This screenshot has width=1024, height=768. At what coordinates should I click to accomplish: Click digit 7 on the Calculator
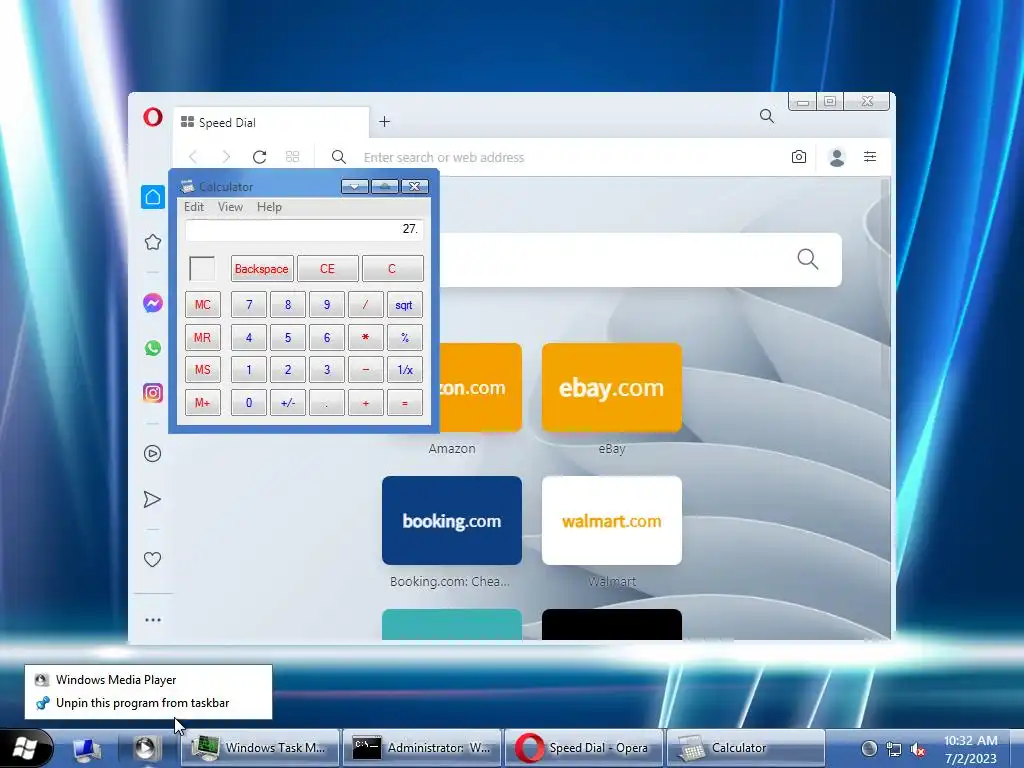249,305
